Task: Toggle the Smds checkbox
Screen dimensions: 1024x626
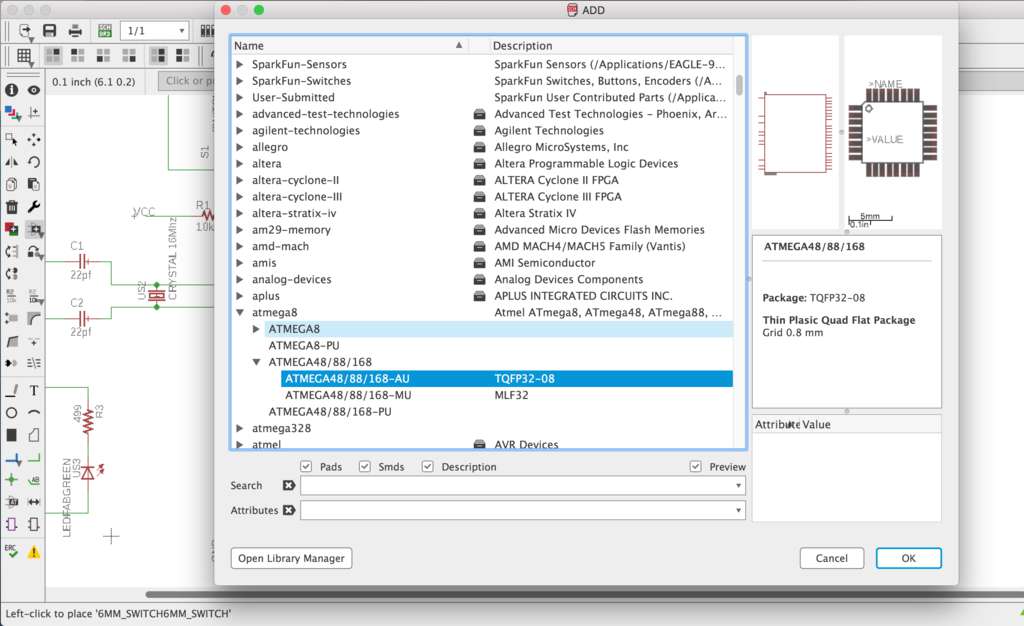Action: click(x=364, y=466)
